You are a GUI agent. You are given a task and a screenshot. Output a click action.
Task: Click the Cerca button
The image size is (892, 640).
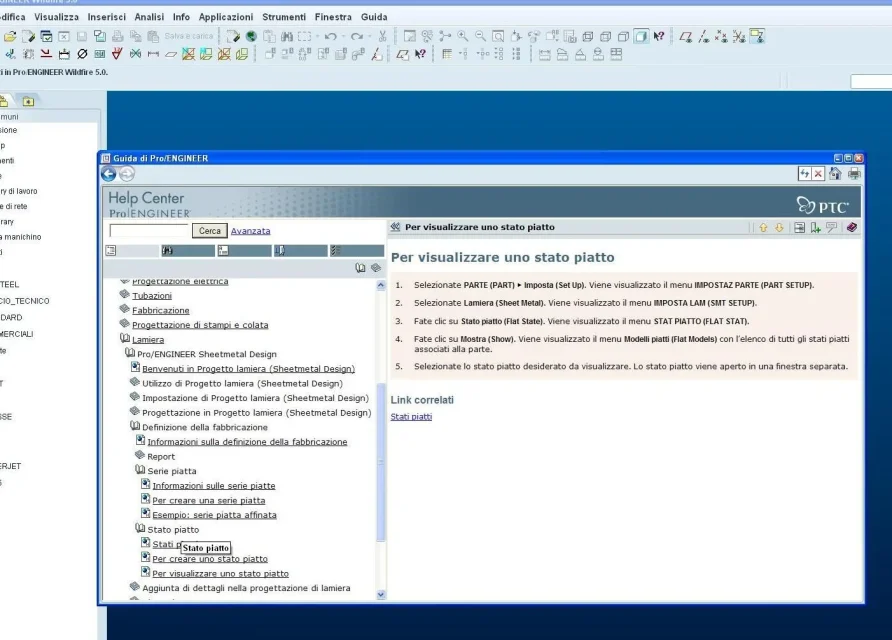click(209, 230)
